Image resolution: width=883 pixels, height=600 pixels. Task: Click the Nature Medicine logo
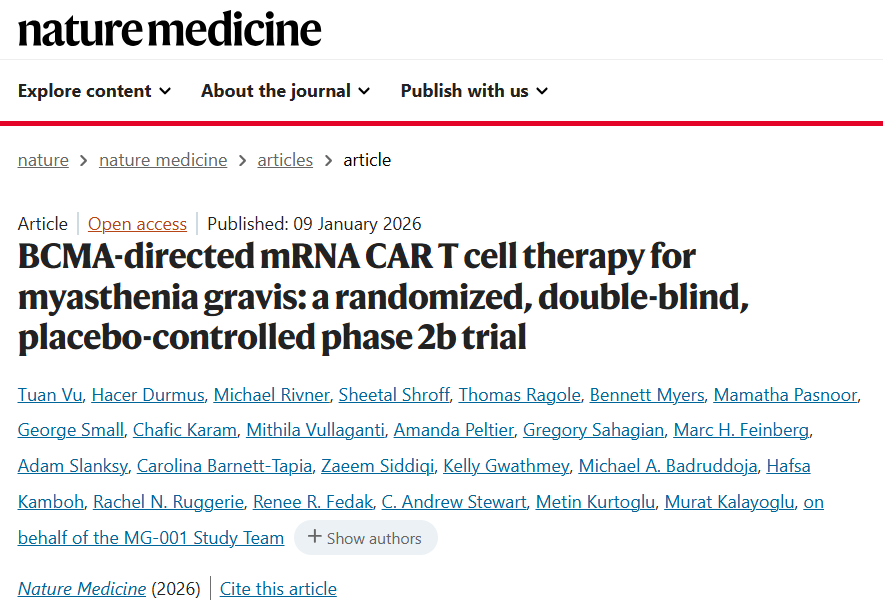coord(170,30)
